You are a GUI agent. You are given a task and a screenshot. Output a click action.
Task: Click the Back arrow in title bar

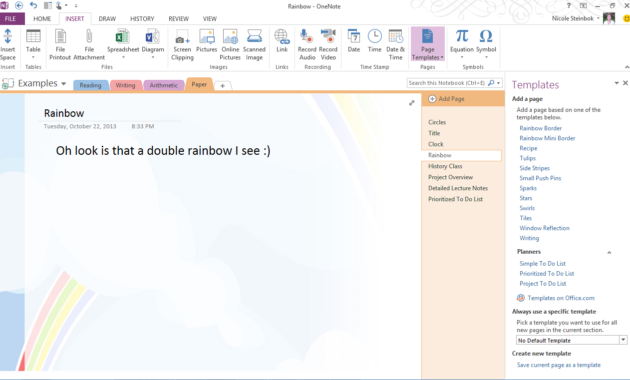coord(19,6)
